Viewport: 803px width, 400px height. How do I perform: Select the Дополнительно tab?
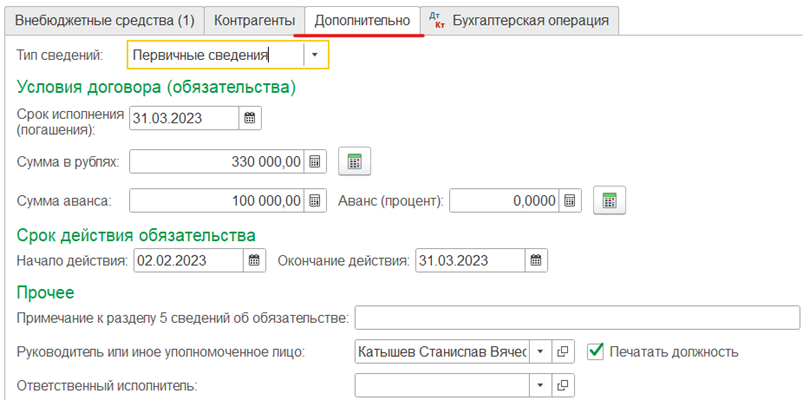click(x=363, y=21)
